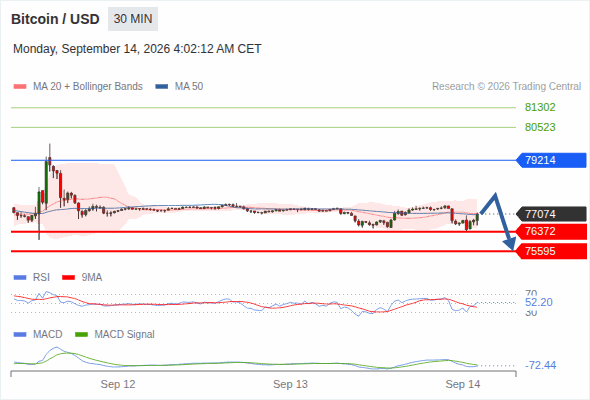
Task: Click the Sep 14 date axis label
Action: pyautogui.click(x=463, y=384)
